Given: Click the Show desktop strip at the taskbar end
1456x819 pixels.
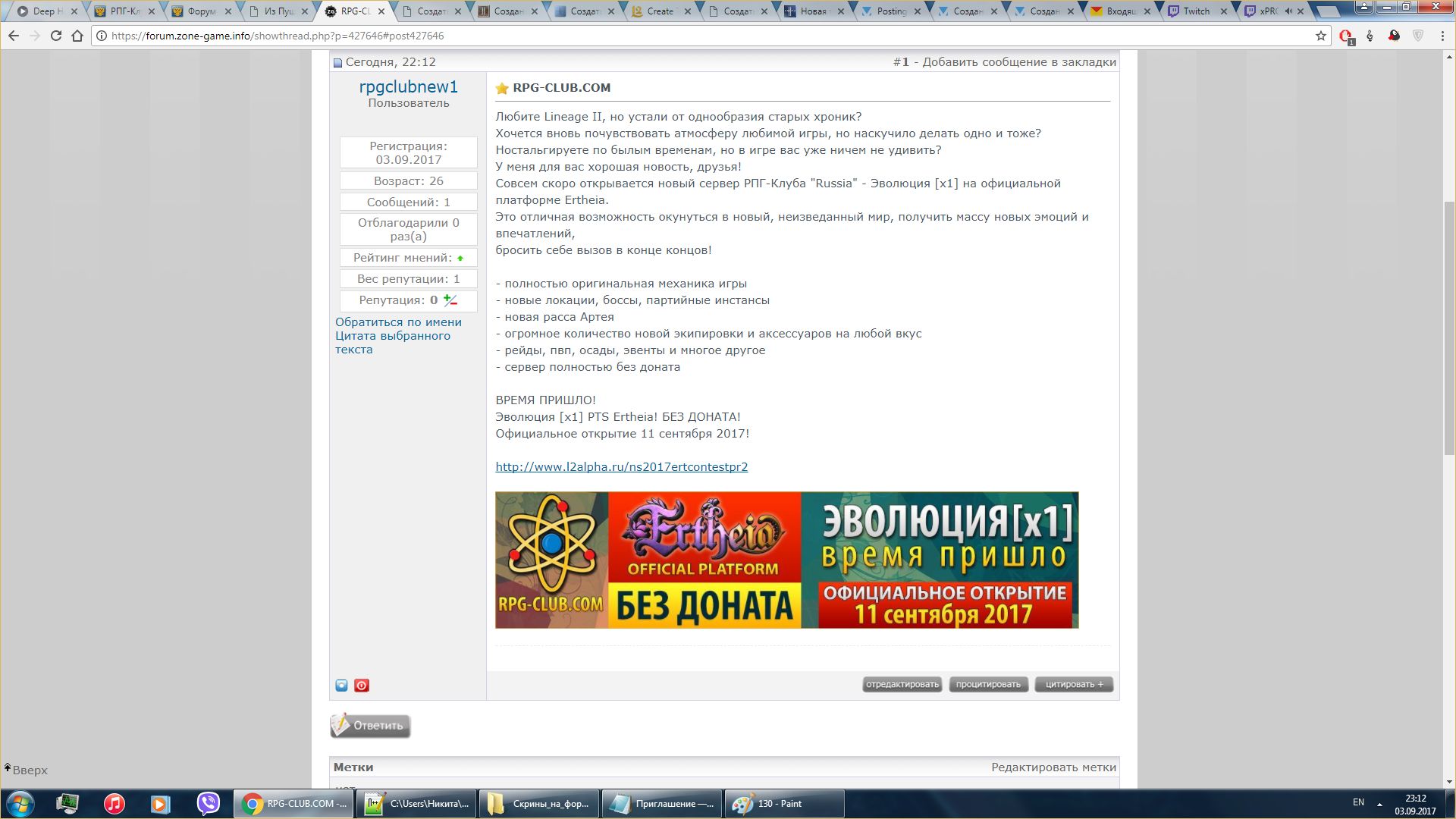Looking at the screenshot, I should [x=1450, y=804].
